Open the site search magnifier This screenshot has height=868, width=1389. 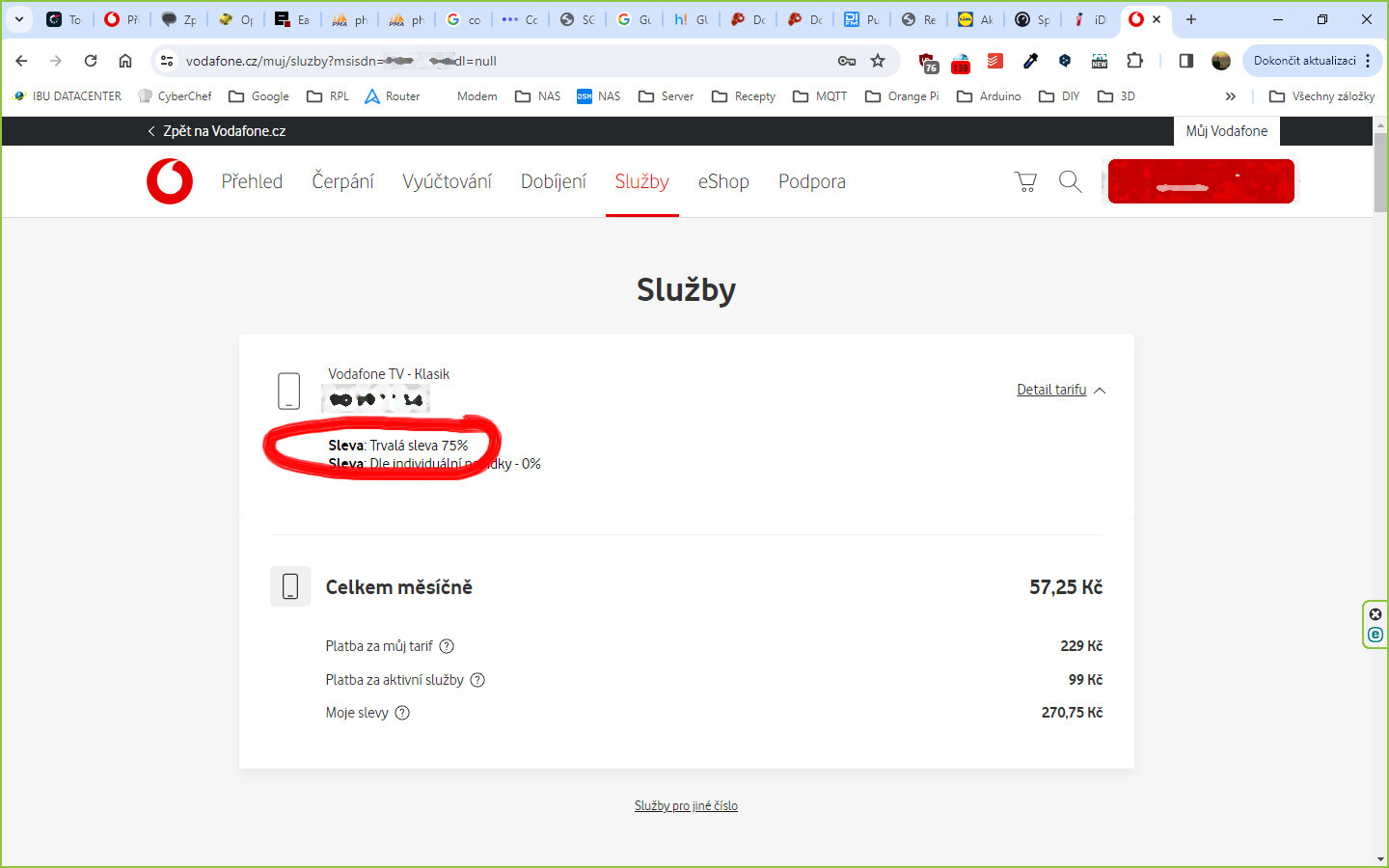(x=1070, y=181)
